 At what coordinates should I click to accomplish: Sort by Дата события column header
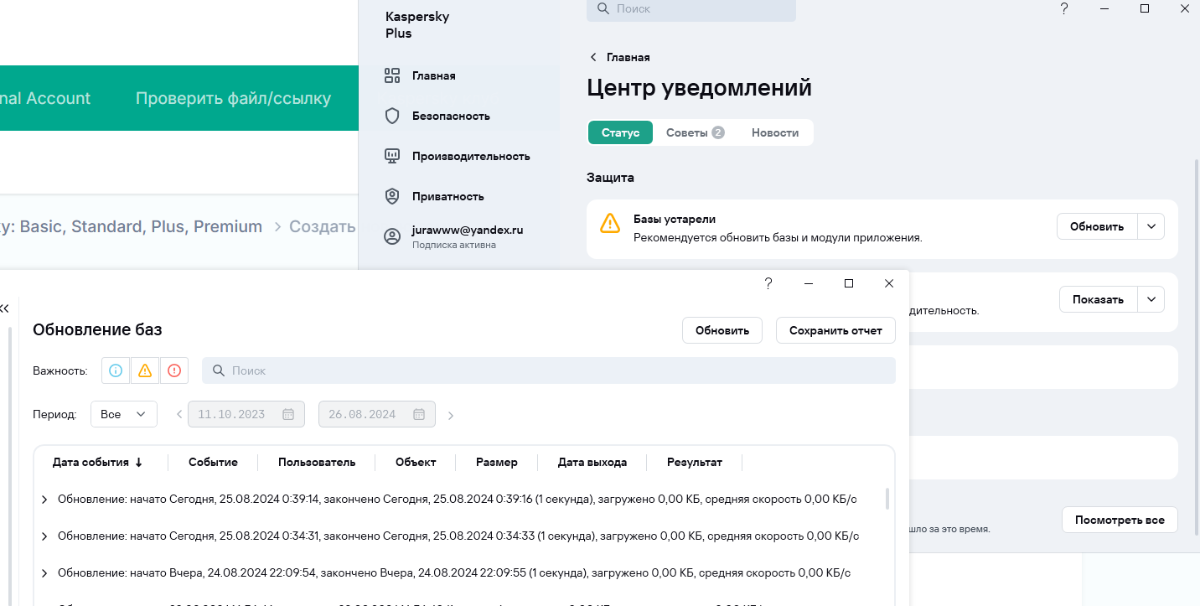(98, 463)
